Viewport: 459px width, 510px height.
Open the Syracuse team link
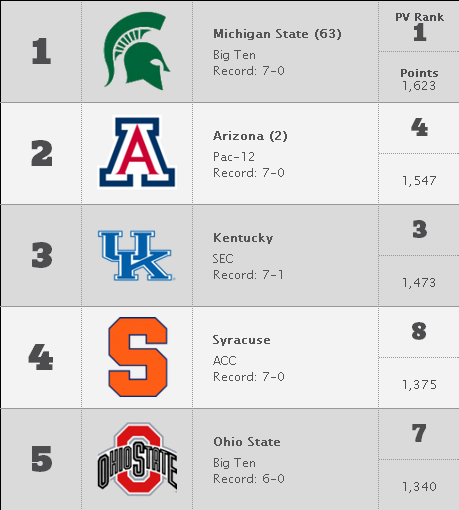pyautogui.click(x=242, y=340)
